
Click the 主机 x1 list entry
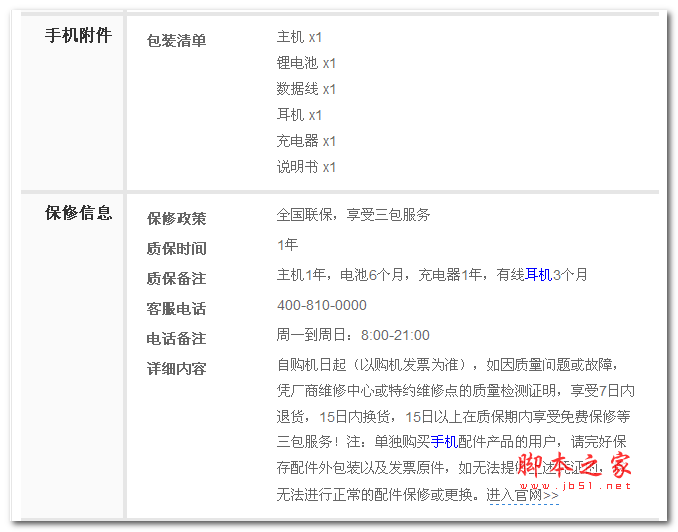click(299, 37)
